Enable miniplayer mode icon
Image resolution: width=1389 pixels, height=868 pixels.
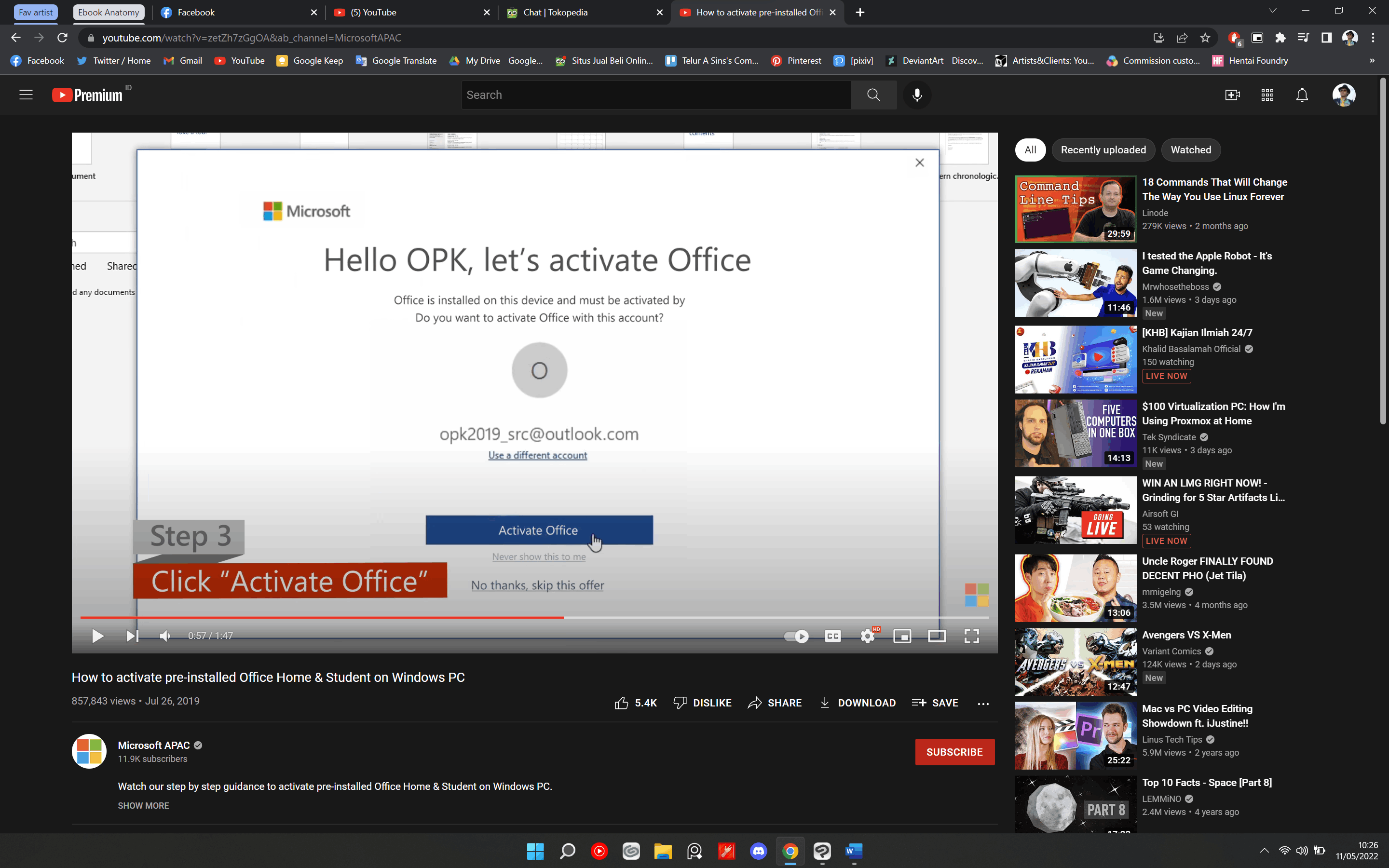(x=902, y=636)
